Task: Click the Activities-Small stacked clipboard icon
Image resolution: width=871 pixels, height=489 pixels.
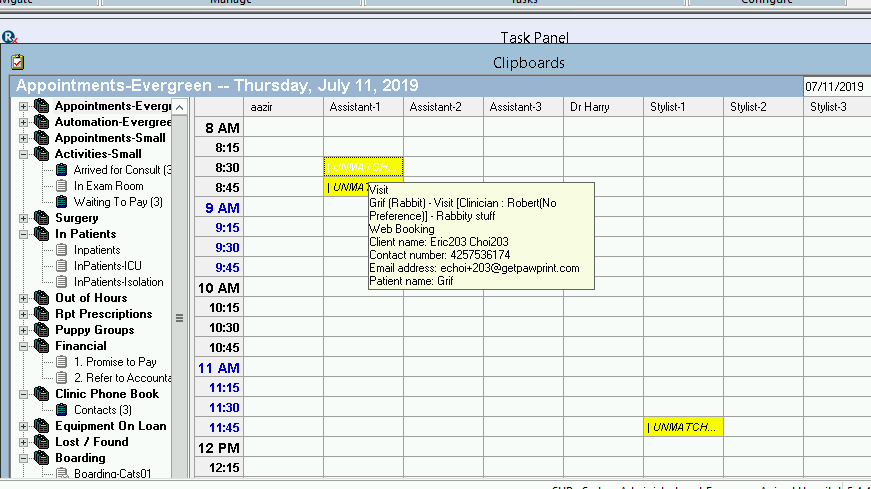Action: coord(41,154)
